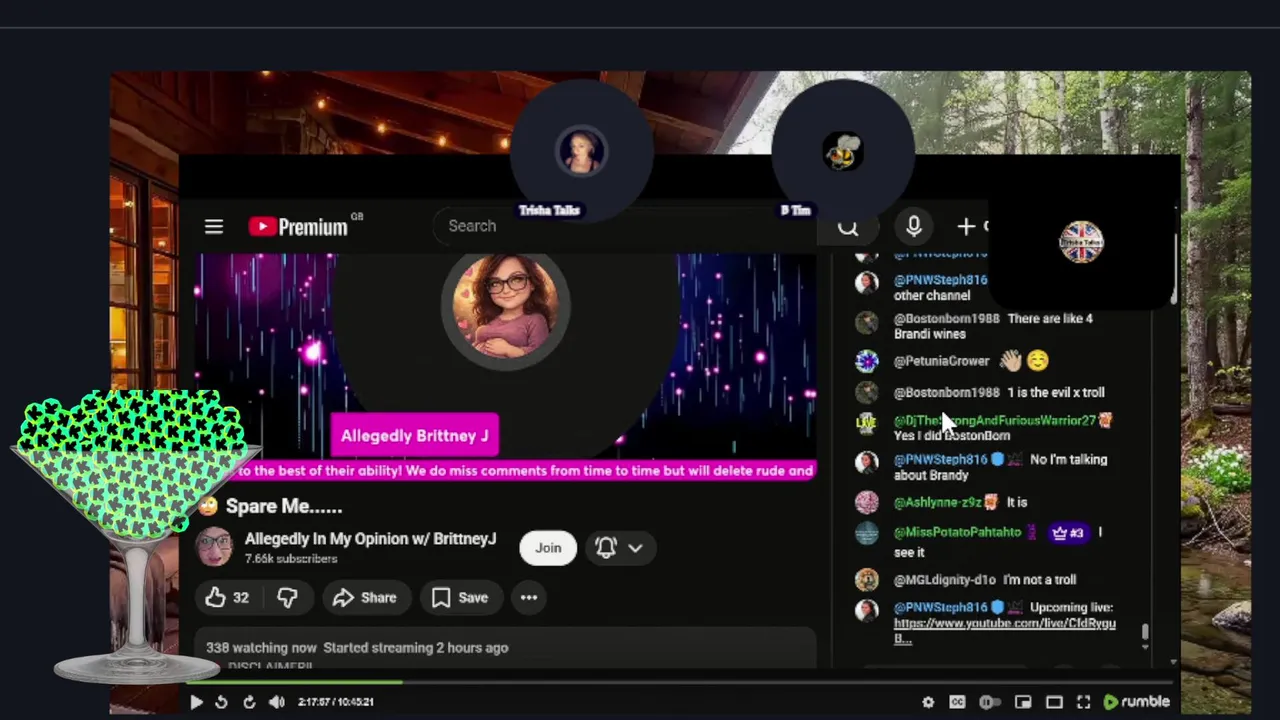Like the Spare Me video
Viewport: 1280px width, 720px height.
[226, 597]
